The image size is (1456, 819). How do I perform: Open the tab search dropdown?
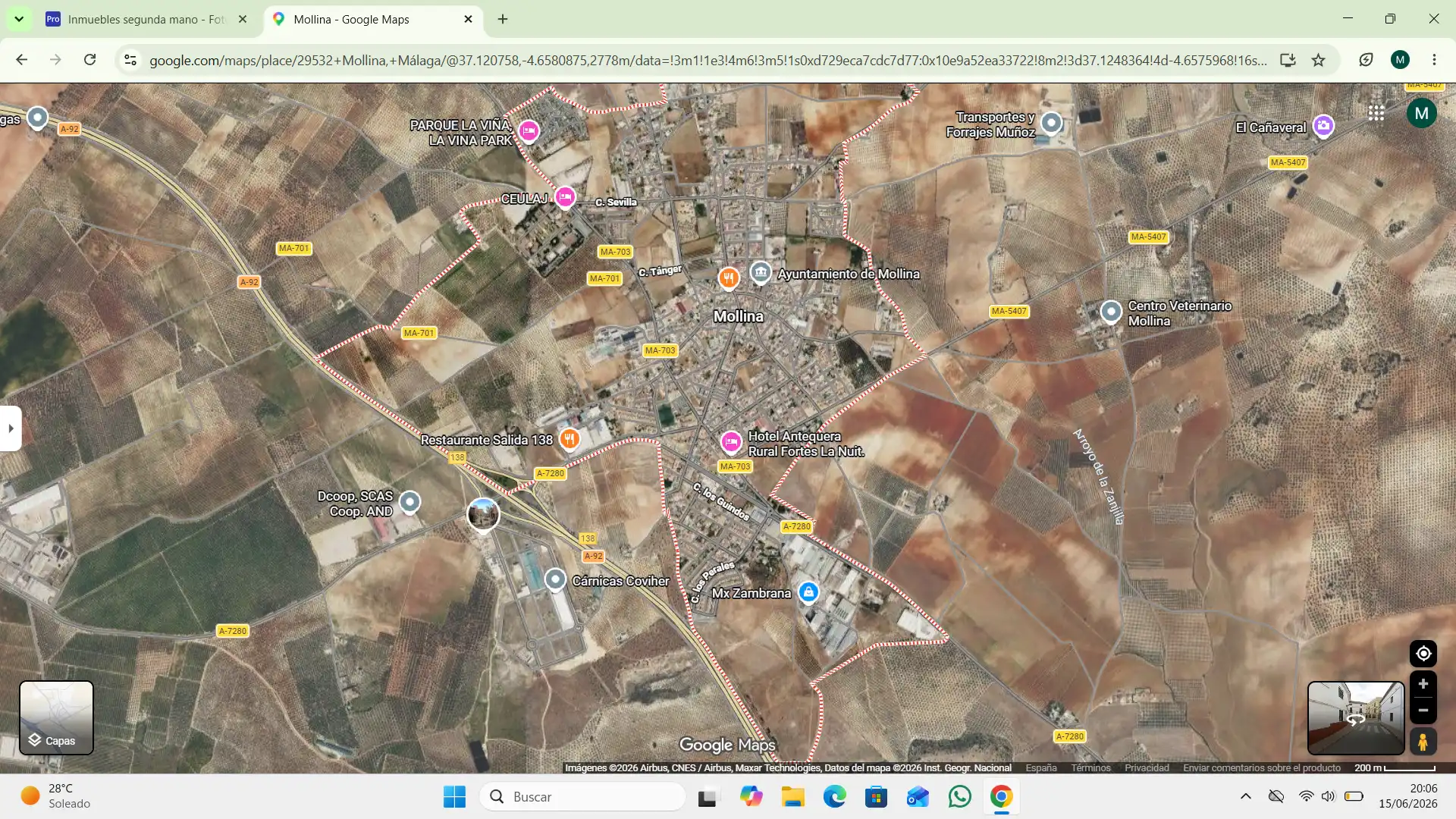19,20
